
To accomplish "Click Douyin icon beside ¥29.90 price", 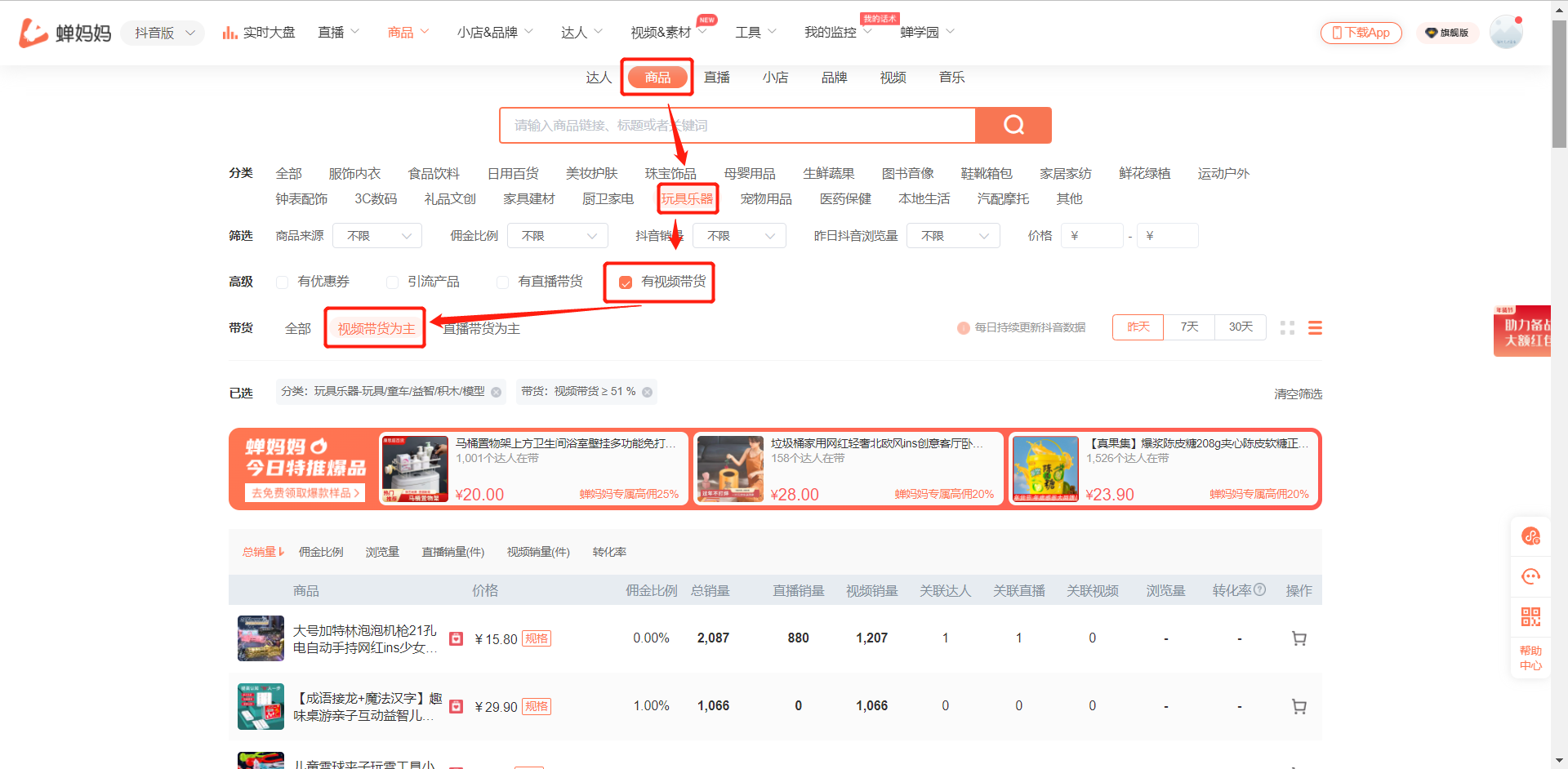I will pos(457,706).
